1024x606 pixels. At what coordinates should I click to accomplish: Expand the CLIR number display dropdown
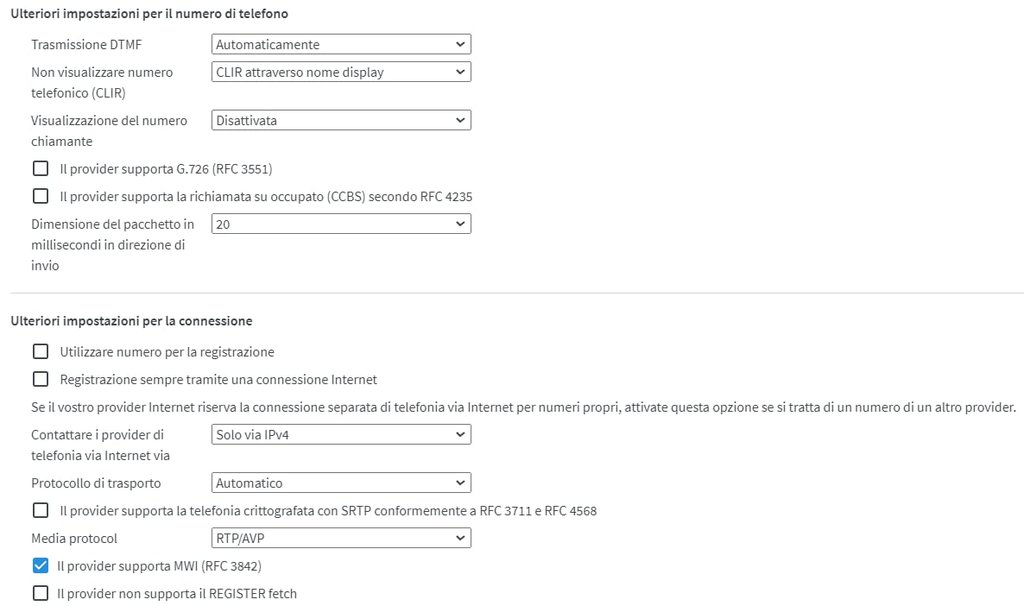coord(341,72)
